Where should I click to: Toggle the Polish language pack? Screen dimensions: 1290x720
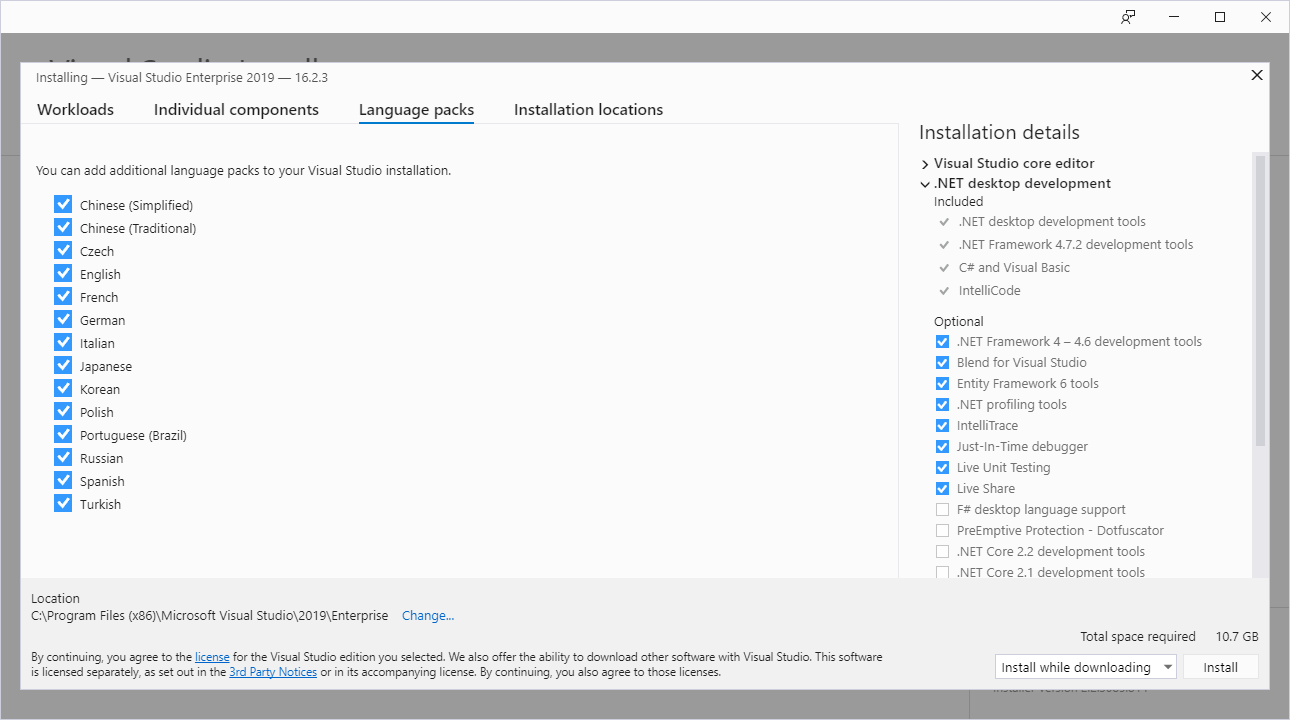[x=63, y=412]
